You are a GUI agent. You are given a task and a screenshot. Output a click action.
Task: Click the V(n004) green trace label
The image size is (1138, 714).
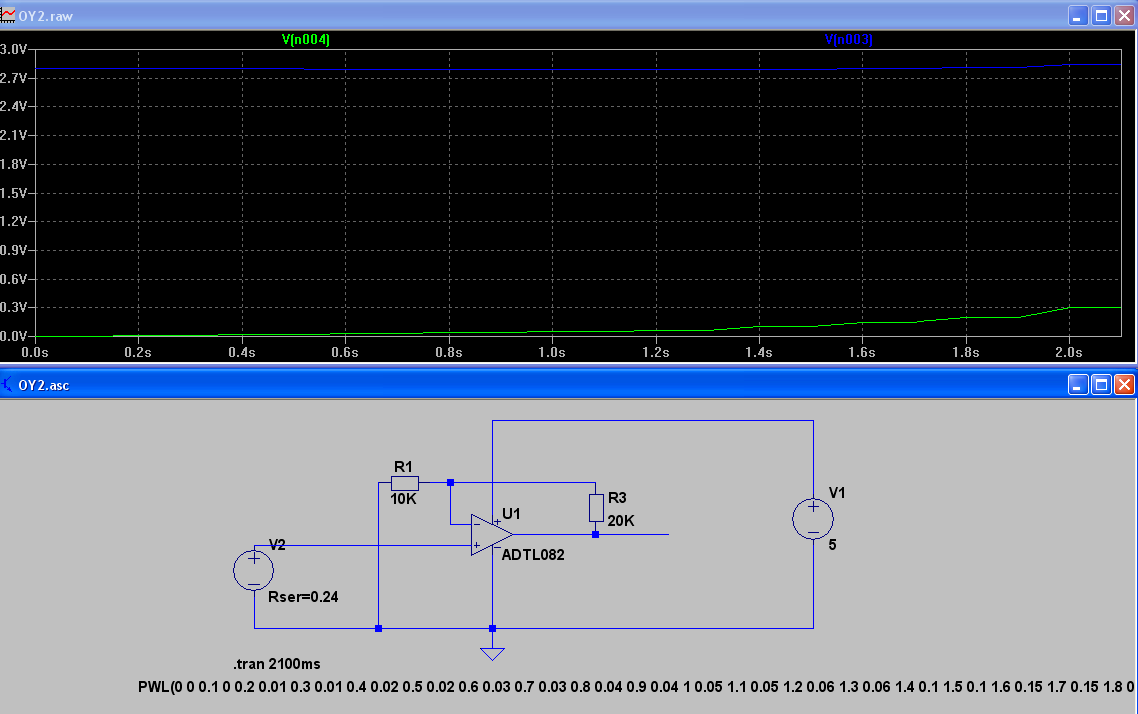coord(306,40)
